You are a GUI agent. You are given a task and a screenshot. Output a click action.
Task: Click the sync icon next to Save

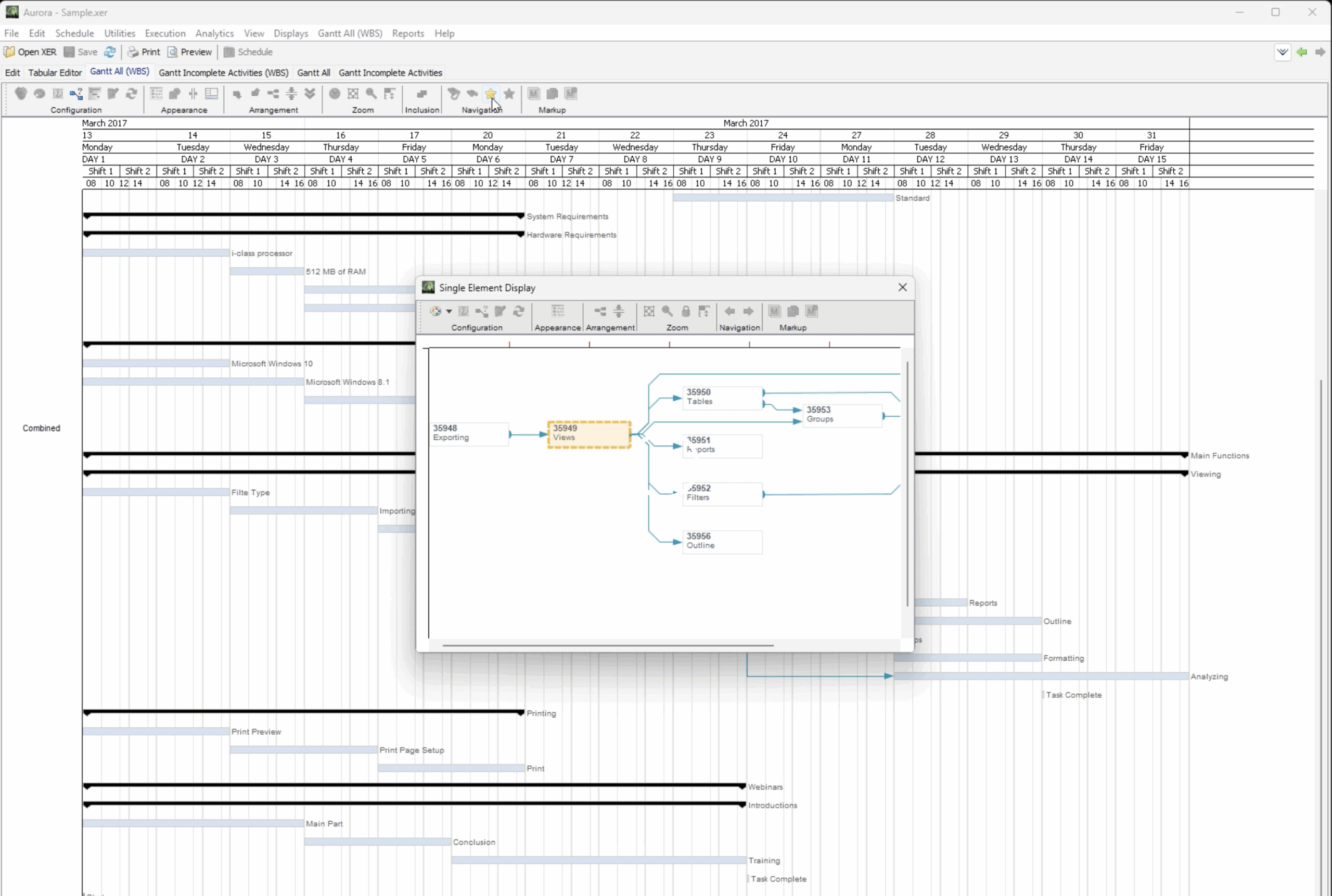[110, 52]
